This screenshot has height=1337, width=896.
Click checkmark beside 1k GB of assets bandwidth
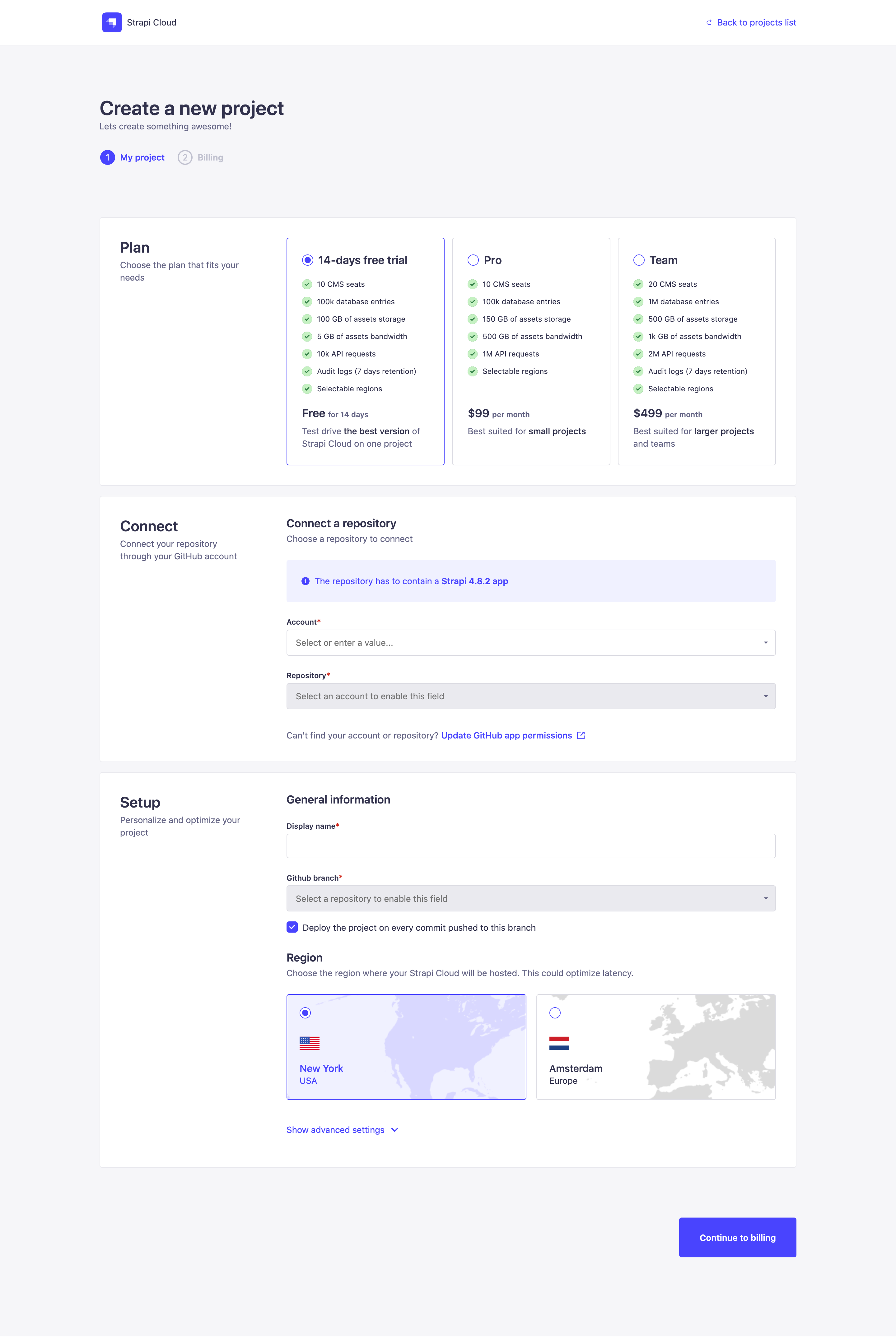click(x=638, y=337)
